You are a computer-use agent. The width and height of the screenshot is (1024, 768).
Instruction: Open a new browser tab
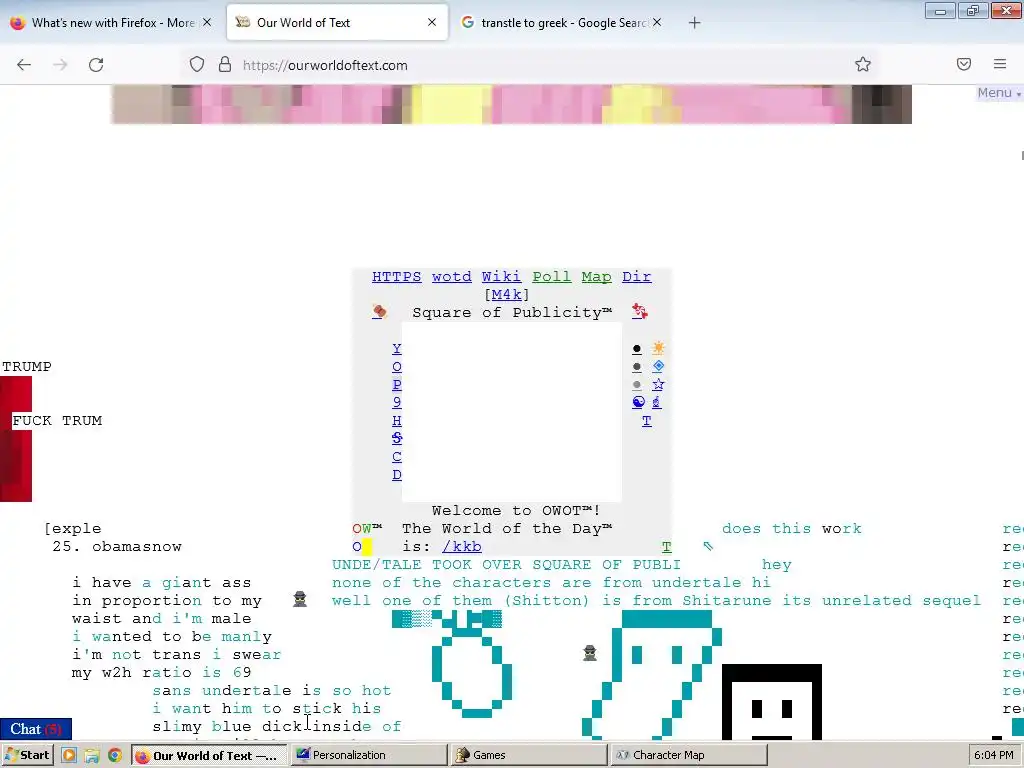[694, 23]
